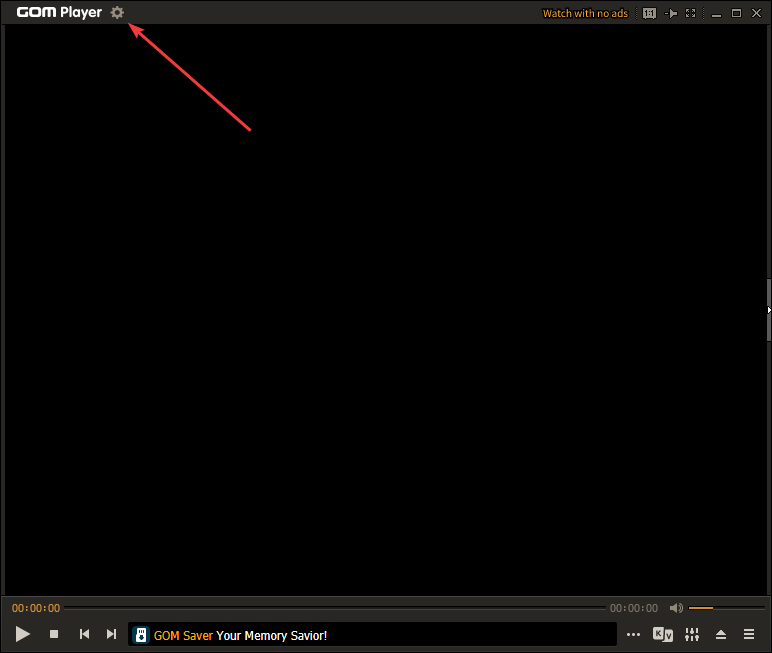
Task: Click the total duration display on right
Action: 634,608
